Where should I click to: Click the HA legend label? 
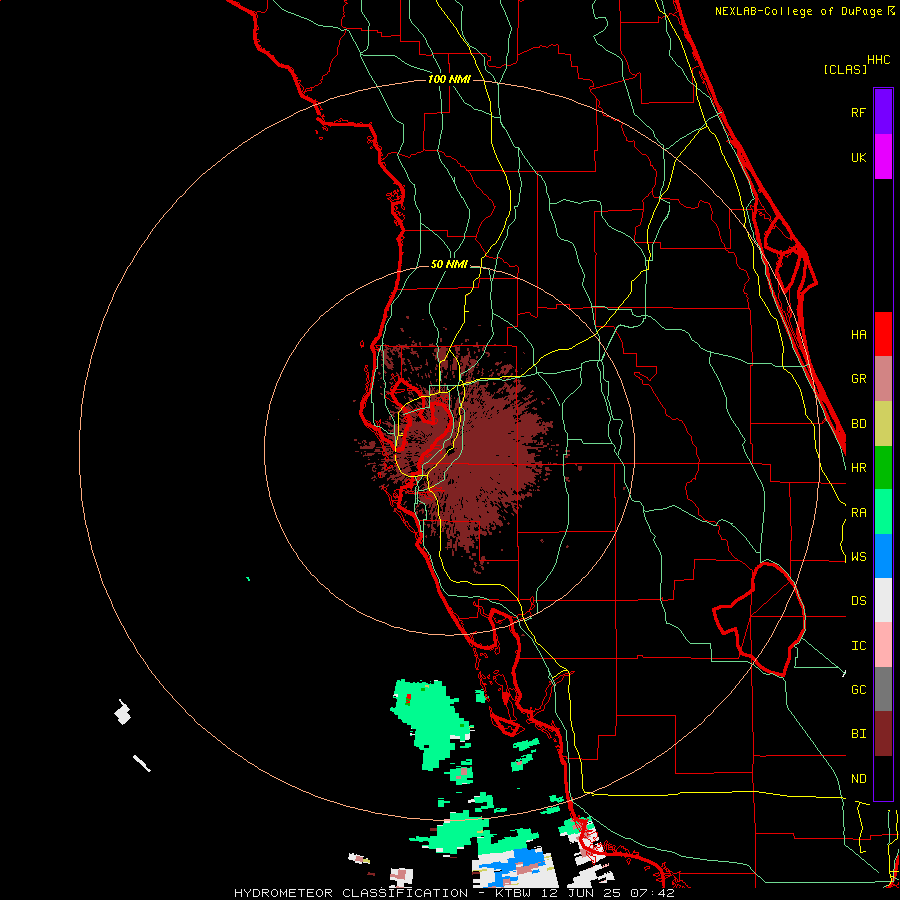(858, 334)
